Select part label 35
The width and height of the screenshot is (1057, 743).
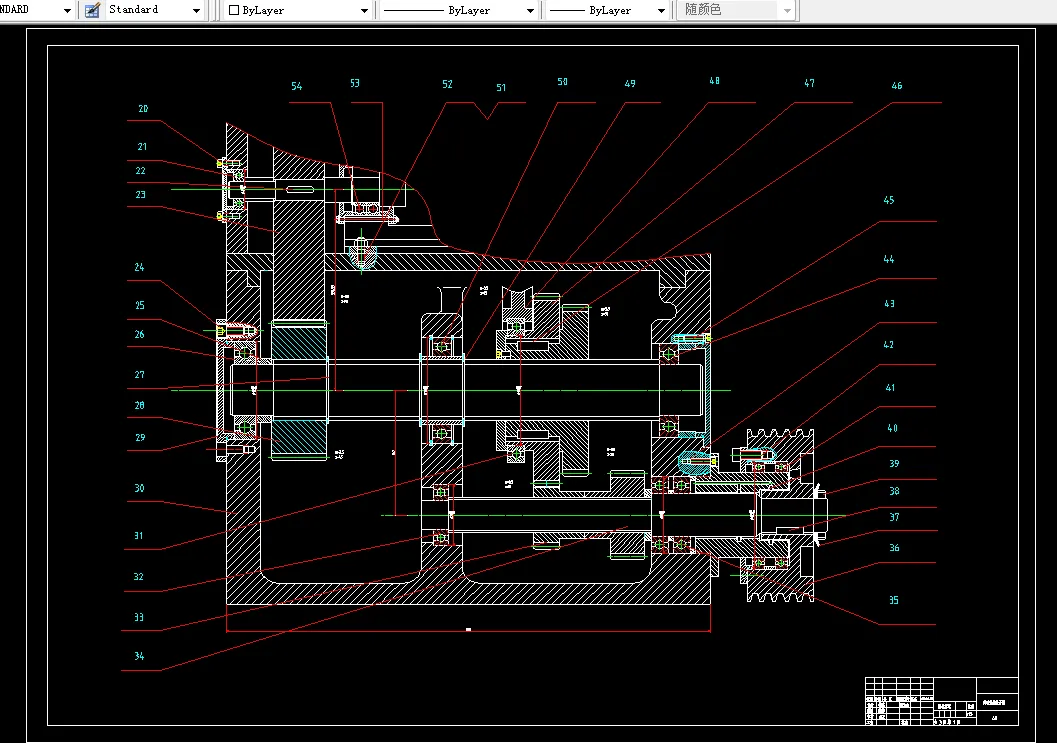[x=893, y=600]
